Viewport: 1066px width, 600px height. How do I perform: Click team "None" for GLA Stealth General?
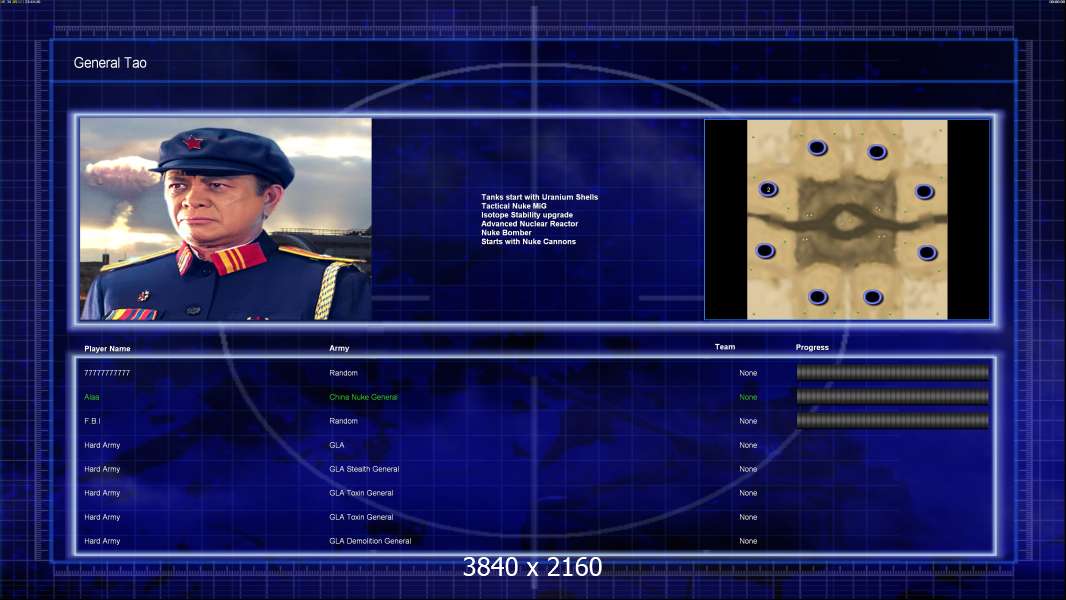748,469
